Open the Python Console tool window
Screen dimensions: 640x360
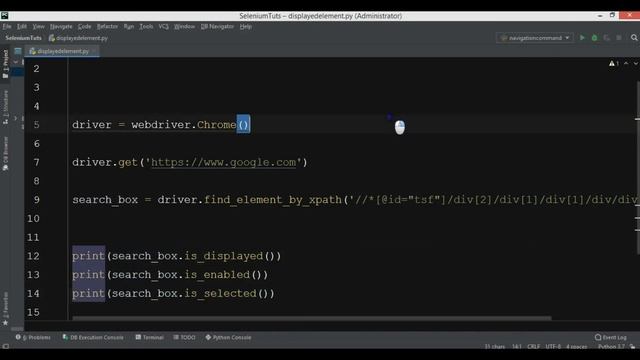(228, 338)
